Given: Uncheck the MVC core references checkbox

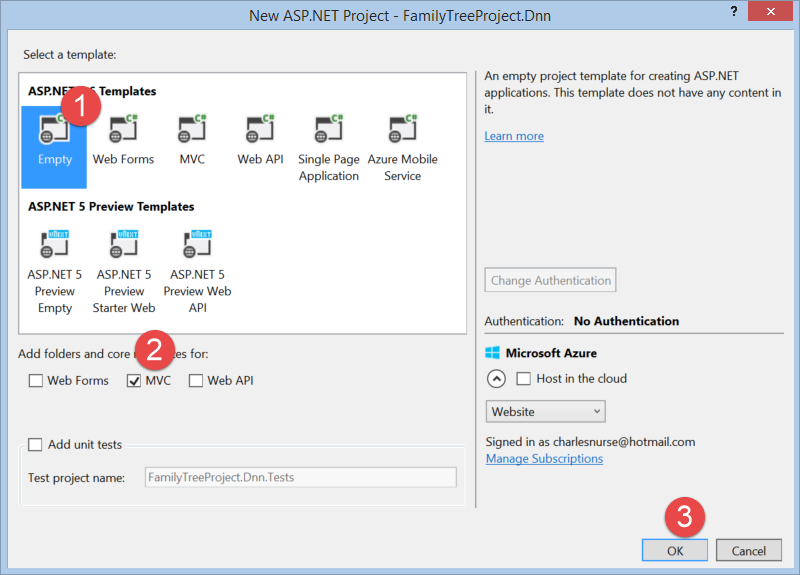Looking at the screenshot, I should click(134, 381).
